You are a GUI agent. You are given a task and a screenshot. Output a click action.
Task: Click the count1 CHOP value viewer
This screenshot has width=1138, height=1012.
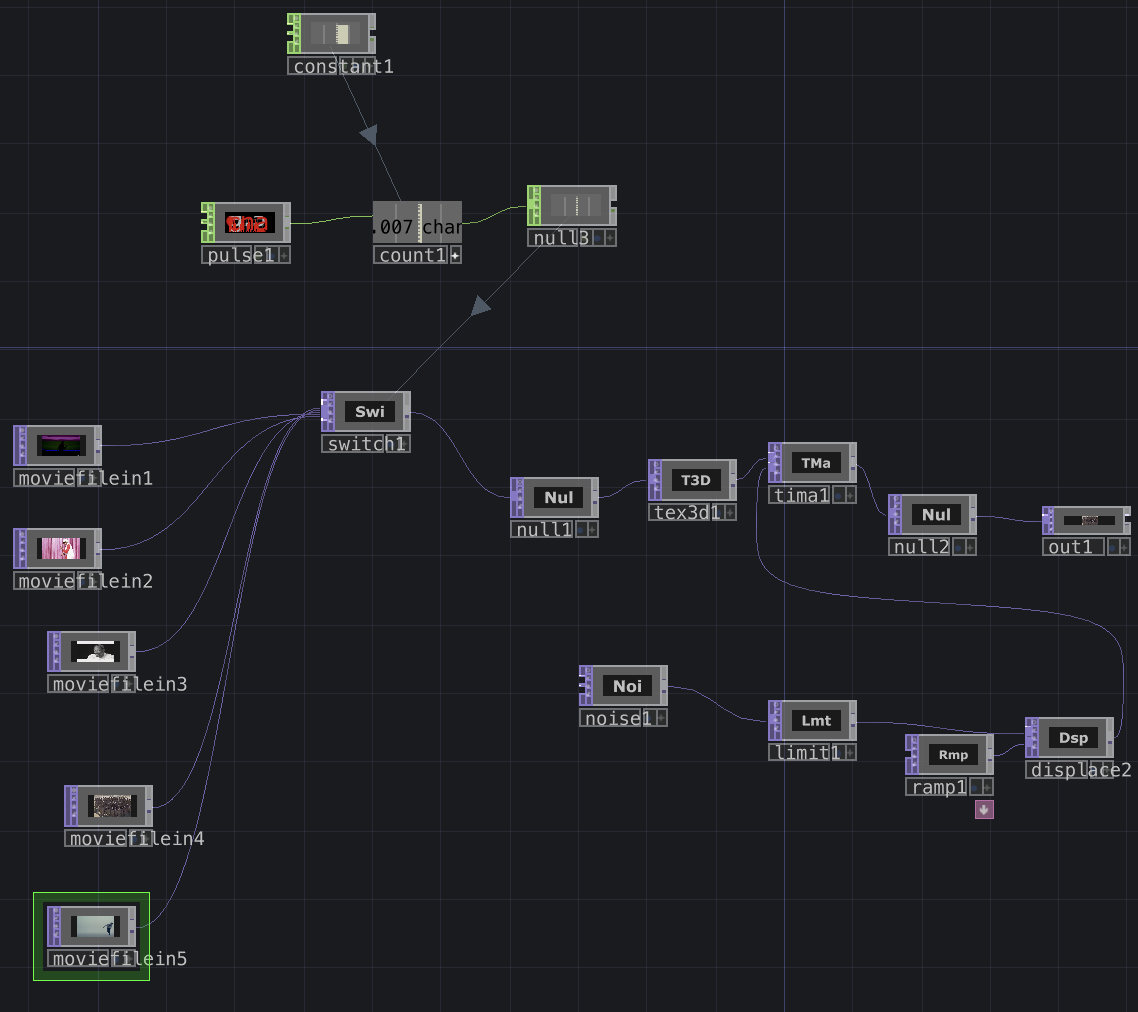417,223
